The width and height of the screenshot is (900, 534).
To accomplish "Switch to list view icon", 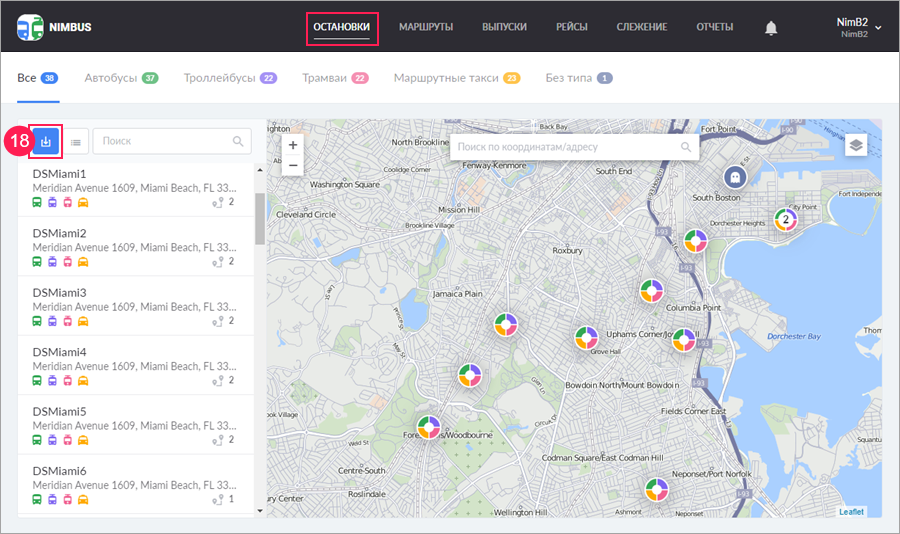I will pos(75,142).
